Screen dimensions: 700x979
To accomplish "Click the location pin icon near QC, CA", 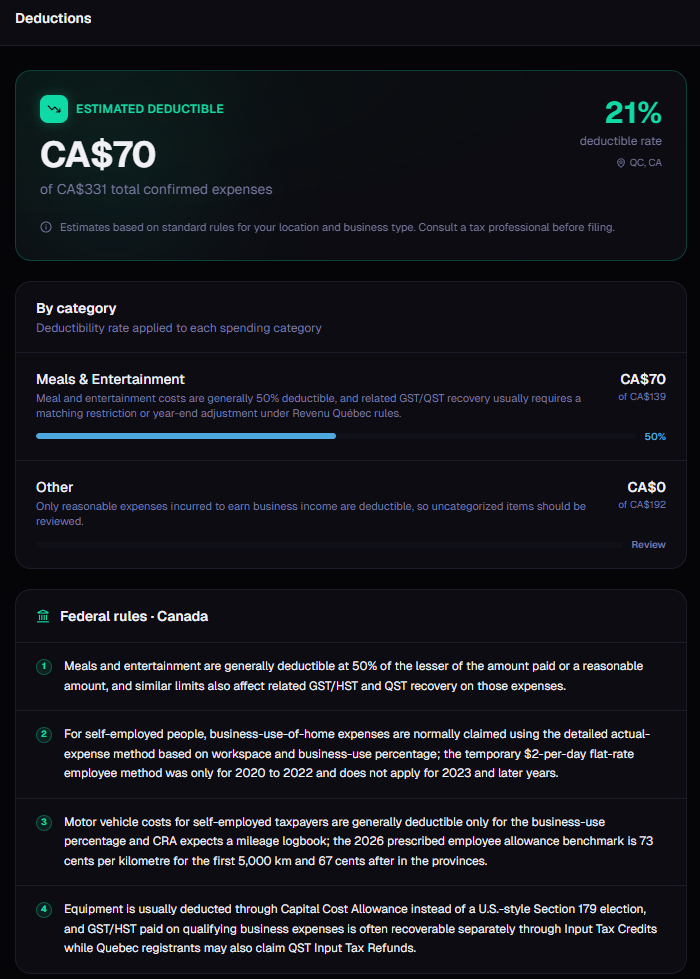I will click(621, 162).
